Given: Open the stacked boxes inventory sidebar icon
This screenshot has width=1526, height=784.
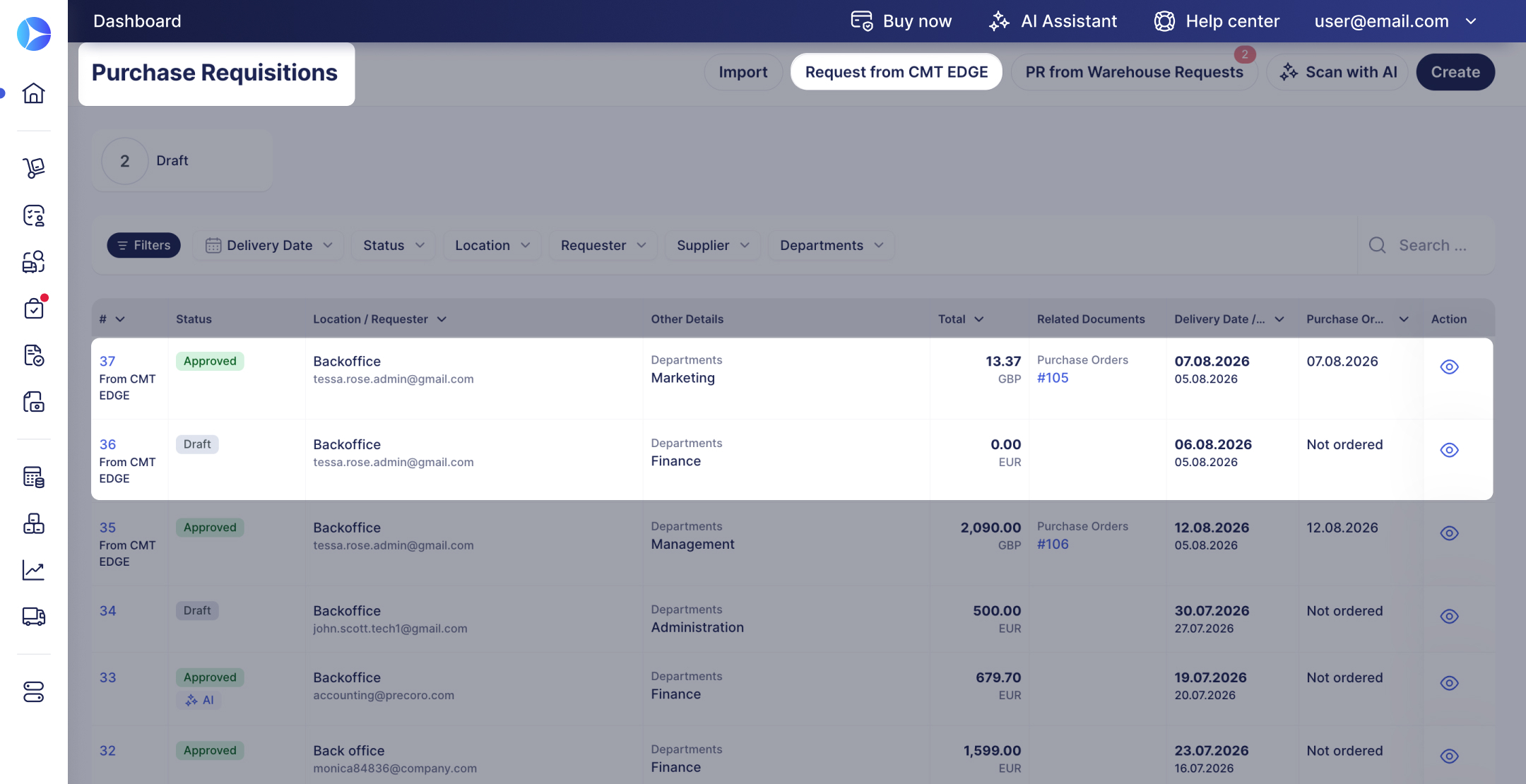Looking at the screenshot, I should pyautogui.click(x=34, y=523).
